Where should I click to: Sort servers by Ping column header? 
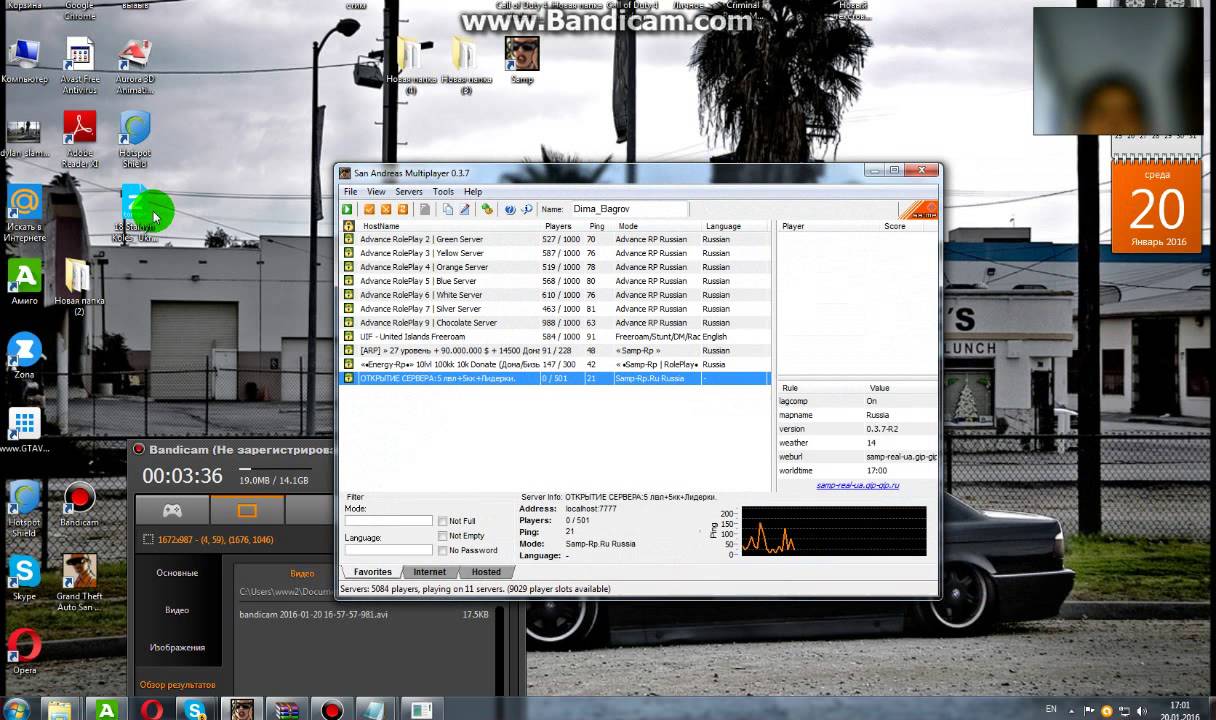599,226
